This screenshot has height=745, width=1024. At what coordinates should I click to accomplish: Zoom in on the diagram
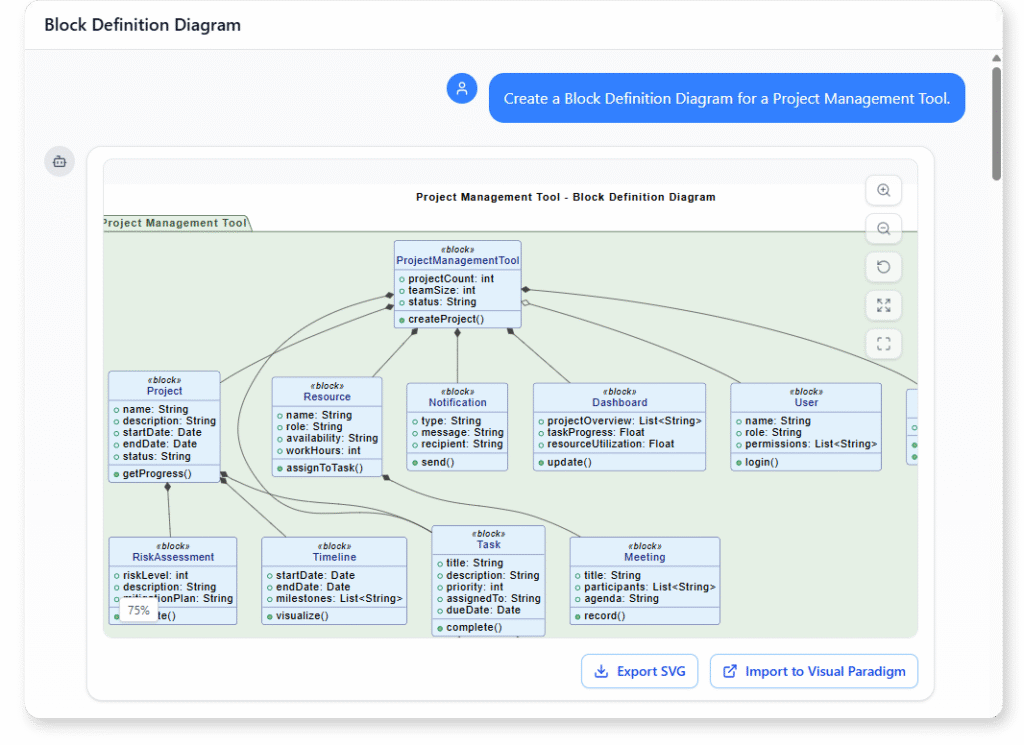click(x=884, y=190)
